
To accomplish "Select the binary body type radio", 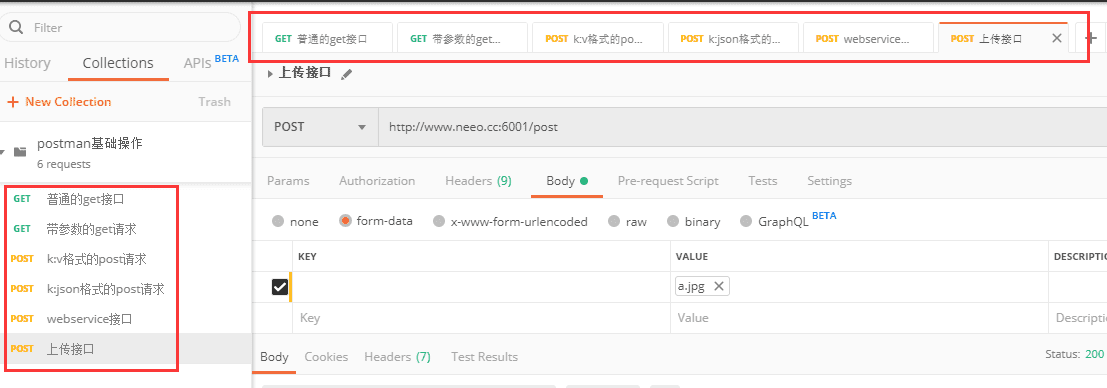I will [x=673, y=221].
